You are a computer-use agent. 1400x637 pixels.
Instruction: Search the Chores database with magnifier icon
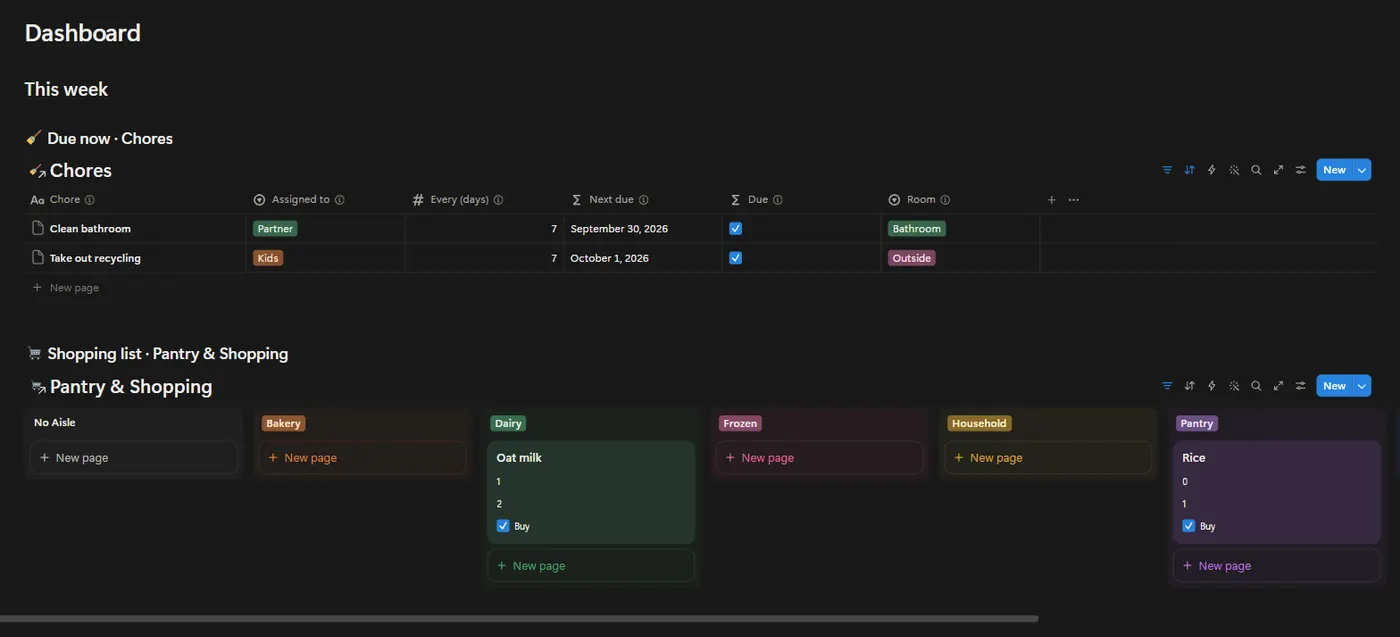[x=1256, y=170]
